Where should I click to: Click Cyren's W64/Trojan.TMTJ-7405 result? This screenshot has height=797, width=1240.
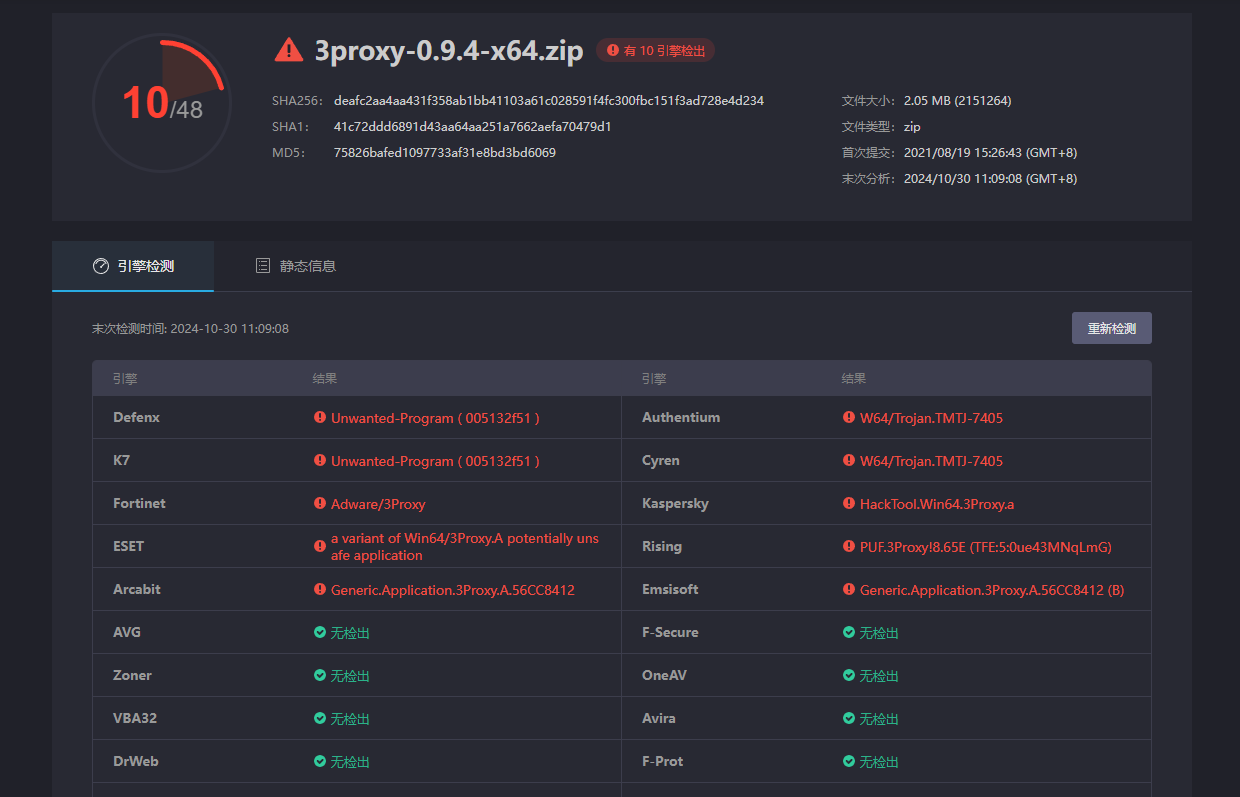pos(931,461)
